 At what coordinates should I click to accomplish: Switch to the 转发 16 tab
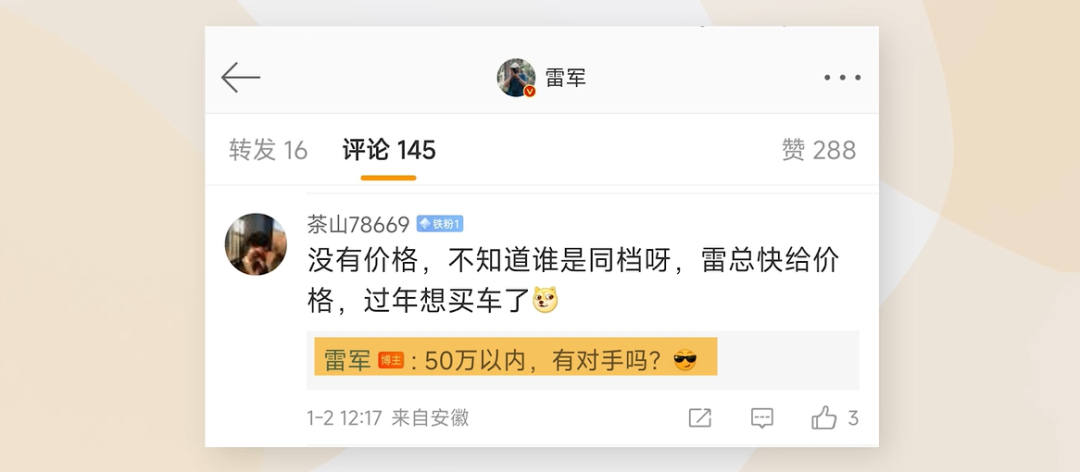click(x=269, y=150)
